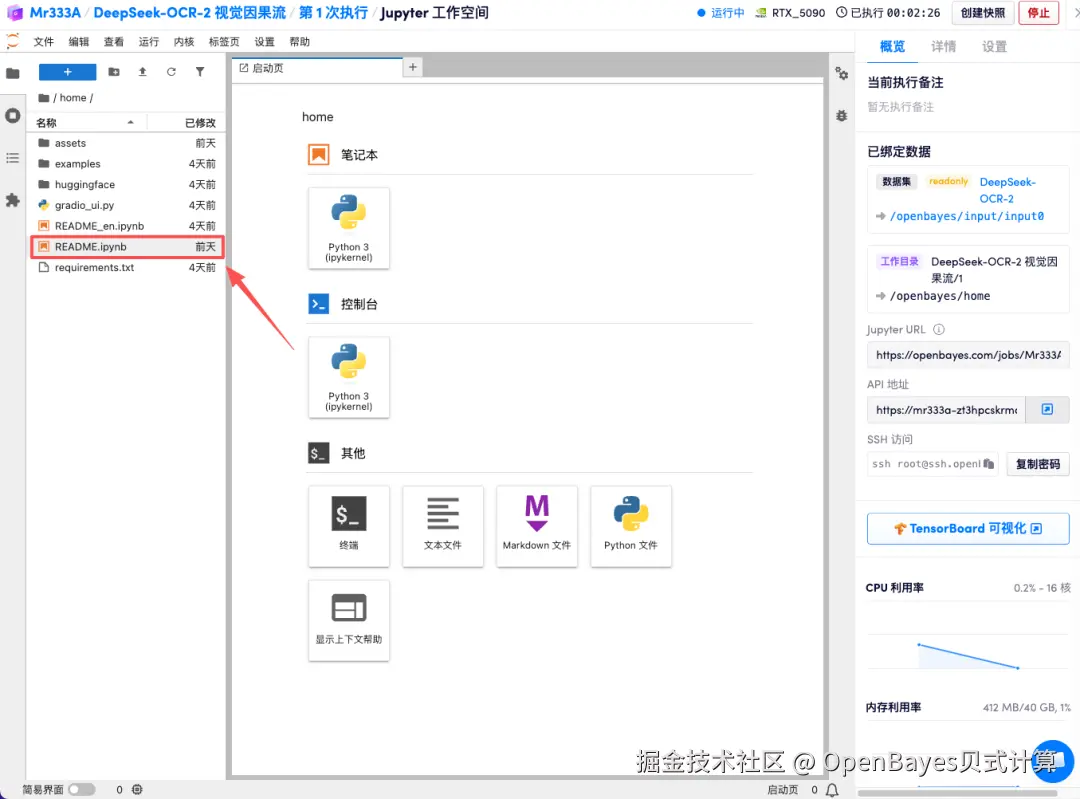Select the requirements.txt file
Viewport: 1080px width, 799px height.
pyautogui.click(x=127, y=267)
